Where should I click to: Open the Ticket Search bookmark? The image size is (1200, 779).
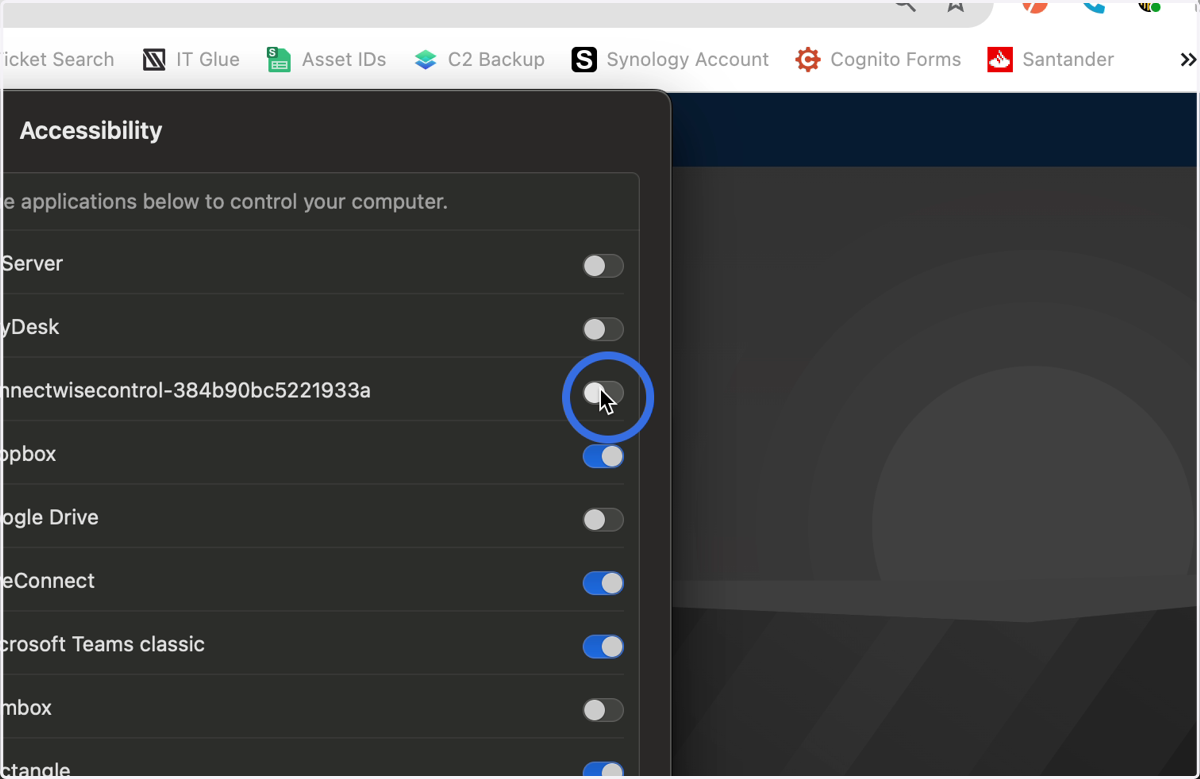point(57,60)
